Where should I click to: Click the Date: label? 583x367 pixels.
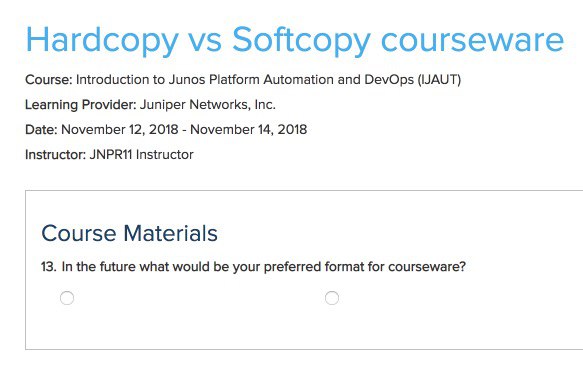41,130
